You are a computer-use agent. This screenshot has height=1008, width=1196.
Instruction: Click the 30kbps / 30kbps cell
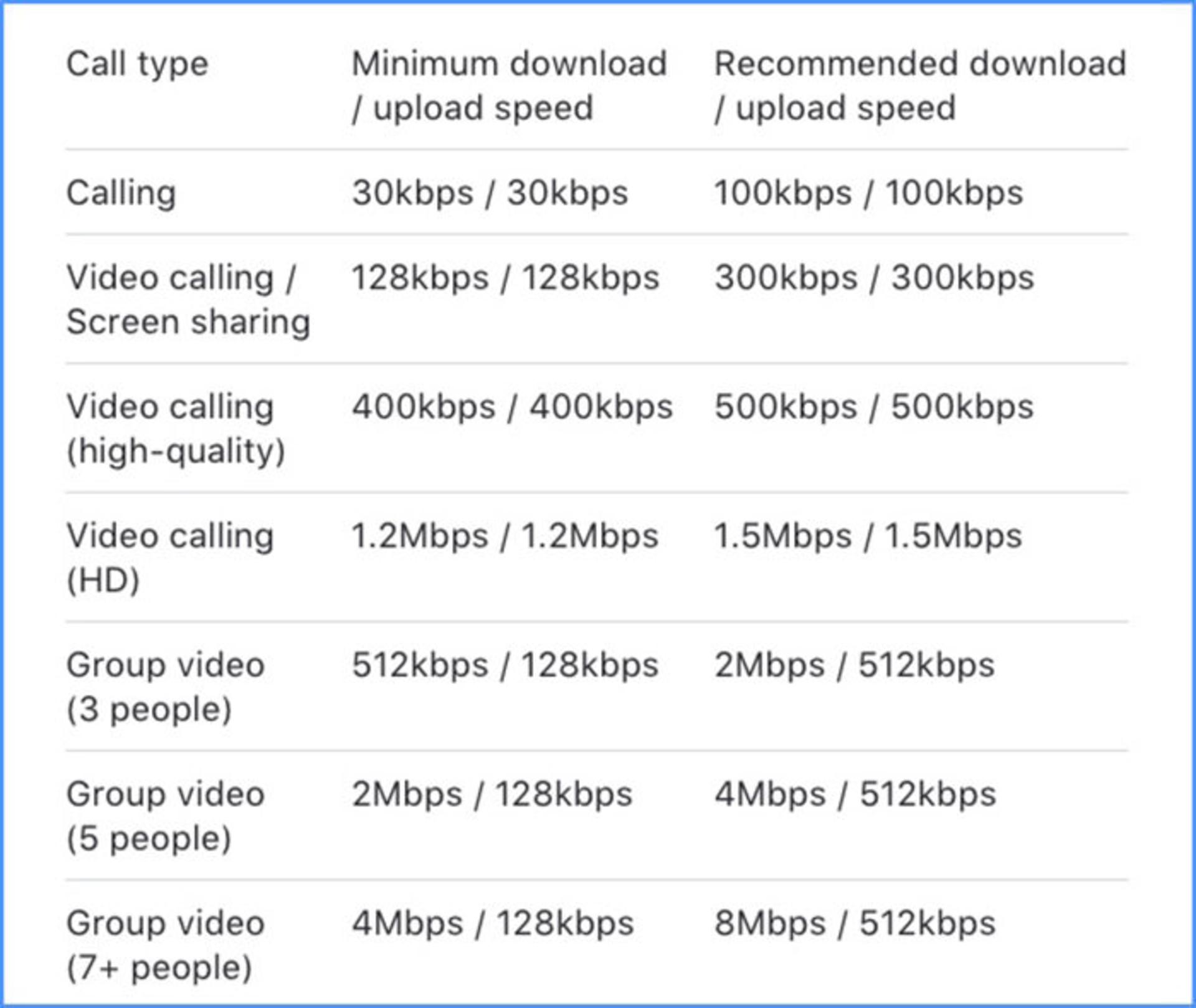pyautogui.click(x=490, y=193)
